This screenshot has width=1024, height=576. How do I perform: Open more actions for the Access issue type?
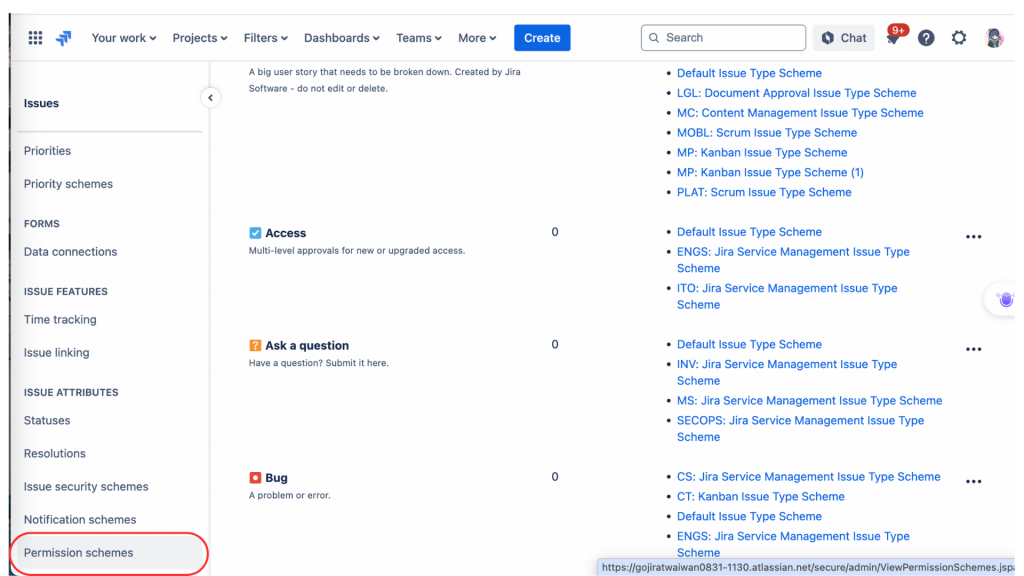(973, 237)
